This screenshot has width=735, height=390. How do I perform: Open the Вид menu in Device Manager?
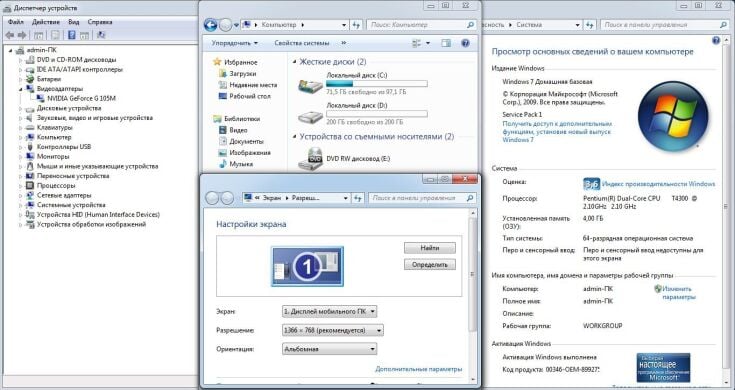74,22
